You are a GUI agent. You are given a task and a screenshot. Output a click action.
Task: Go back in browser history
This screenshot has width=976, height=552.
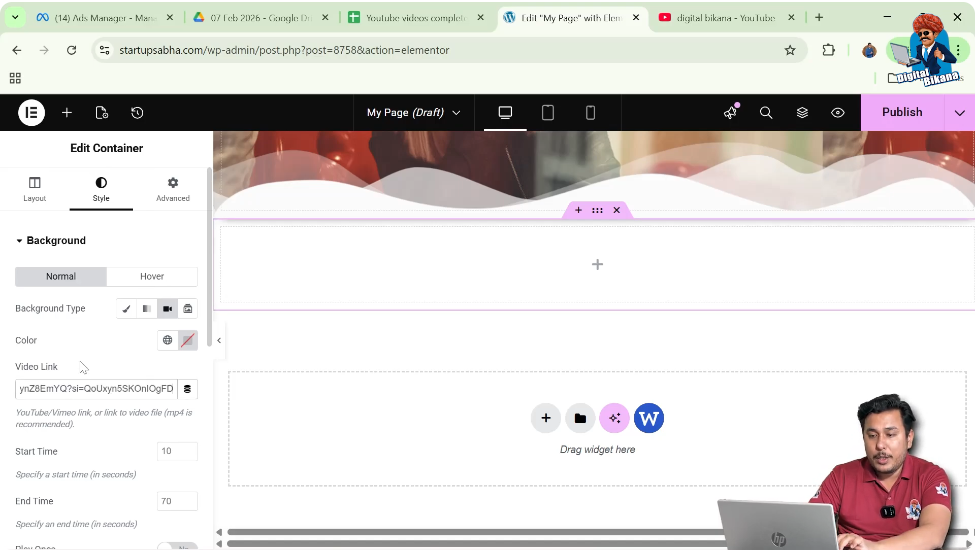(x=17, y=50)
